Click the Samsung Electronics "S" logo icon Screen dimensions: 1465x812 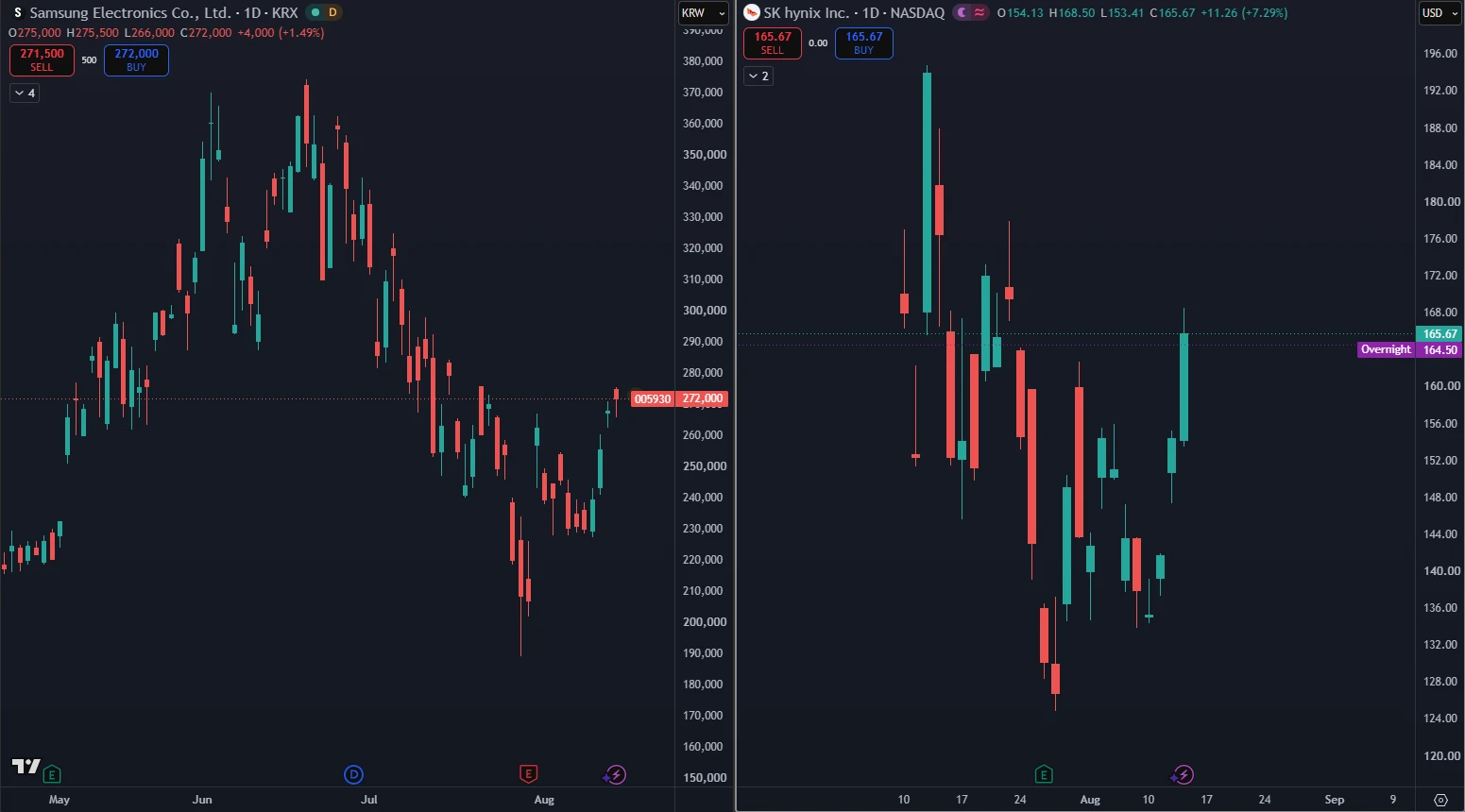pos(17,13)
